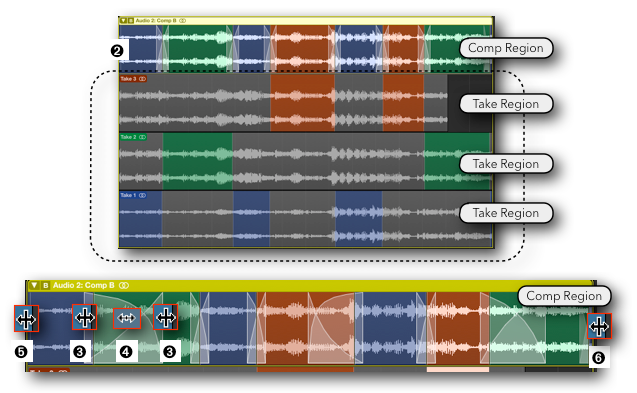Select the 'Take 1' lane label

point(127,195)
